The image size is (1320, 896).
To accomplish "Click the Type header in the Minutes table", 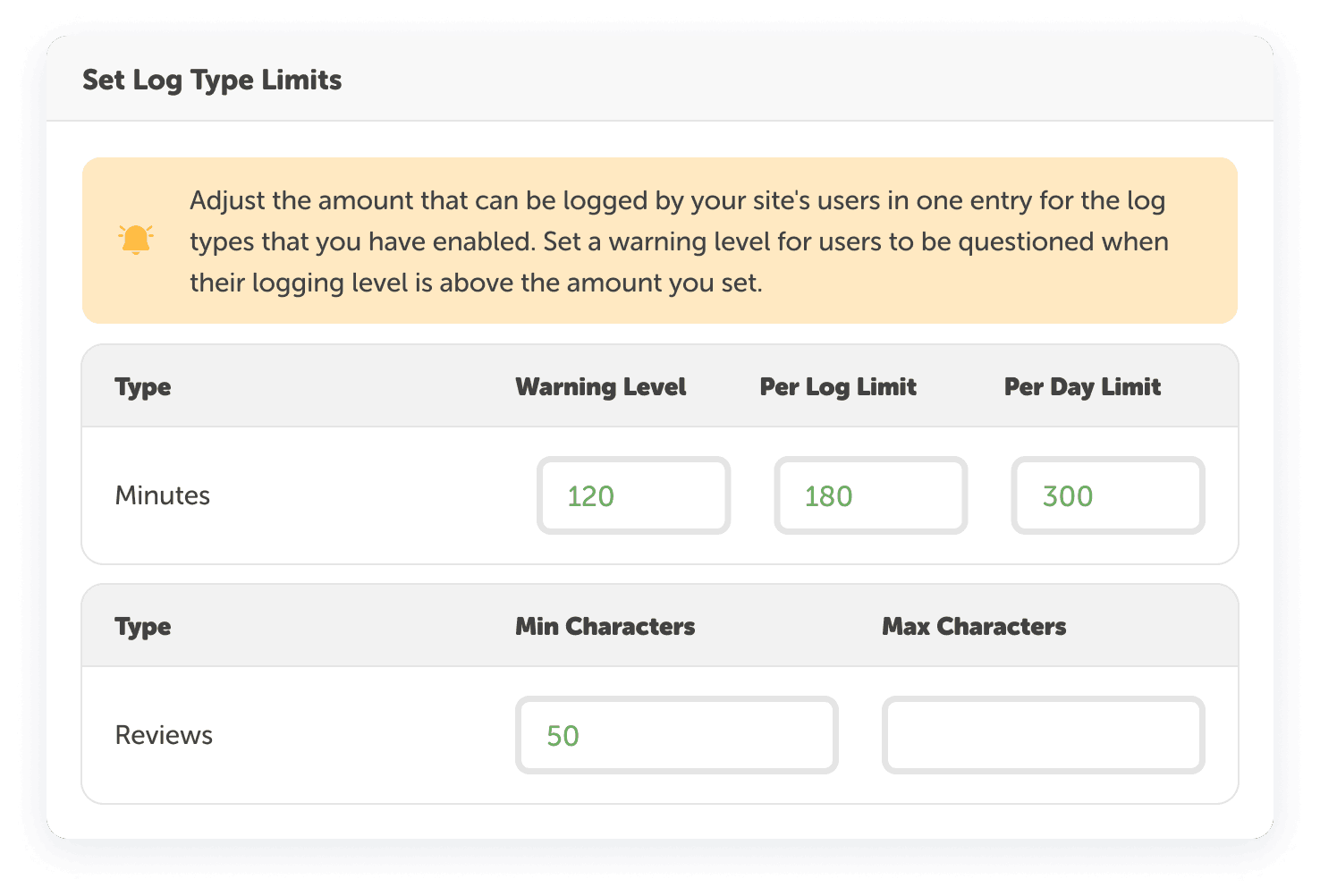I will (x=142, y=386).
